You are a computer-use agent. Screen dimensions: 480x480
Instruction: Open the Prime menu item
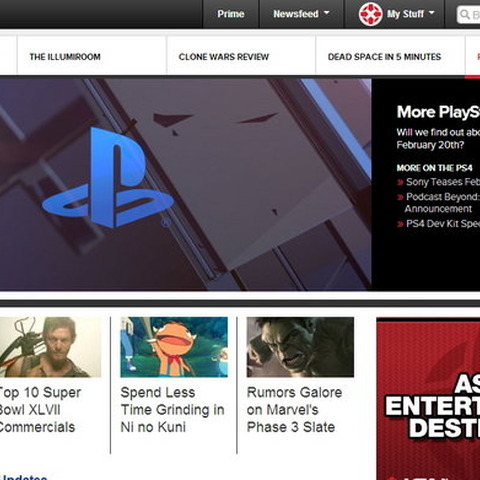(231, 14)
